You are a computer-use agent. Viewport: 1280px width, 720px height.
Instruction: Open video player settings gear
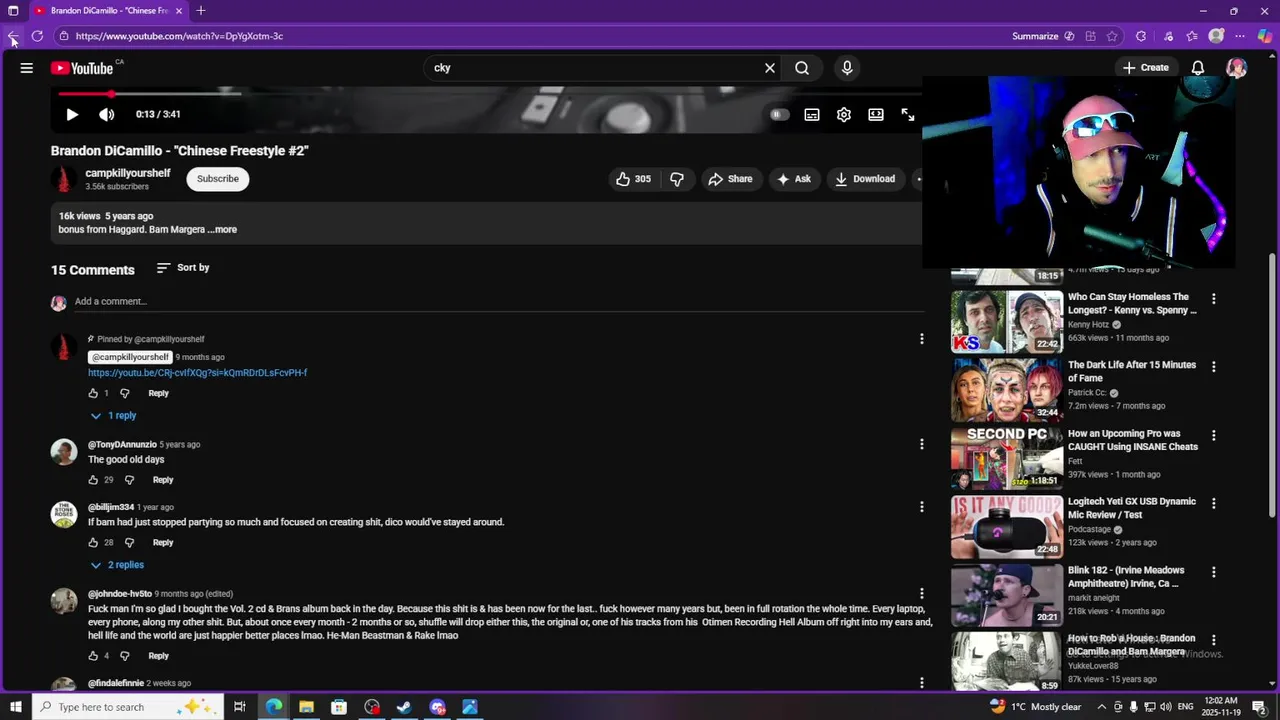844,114
